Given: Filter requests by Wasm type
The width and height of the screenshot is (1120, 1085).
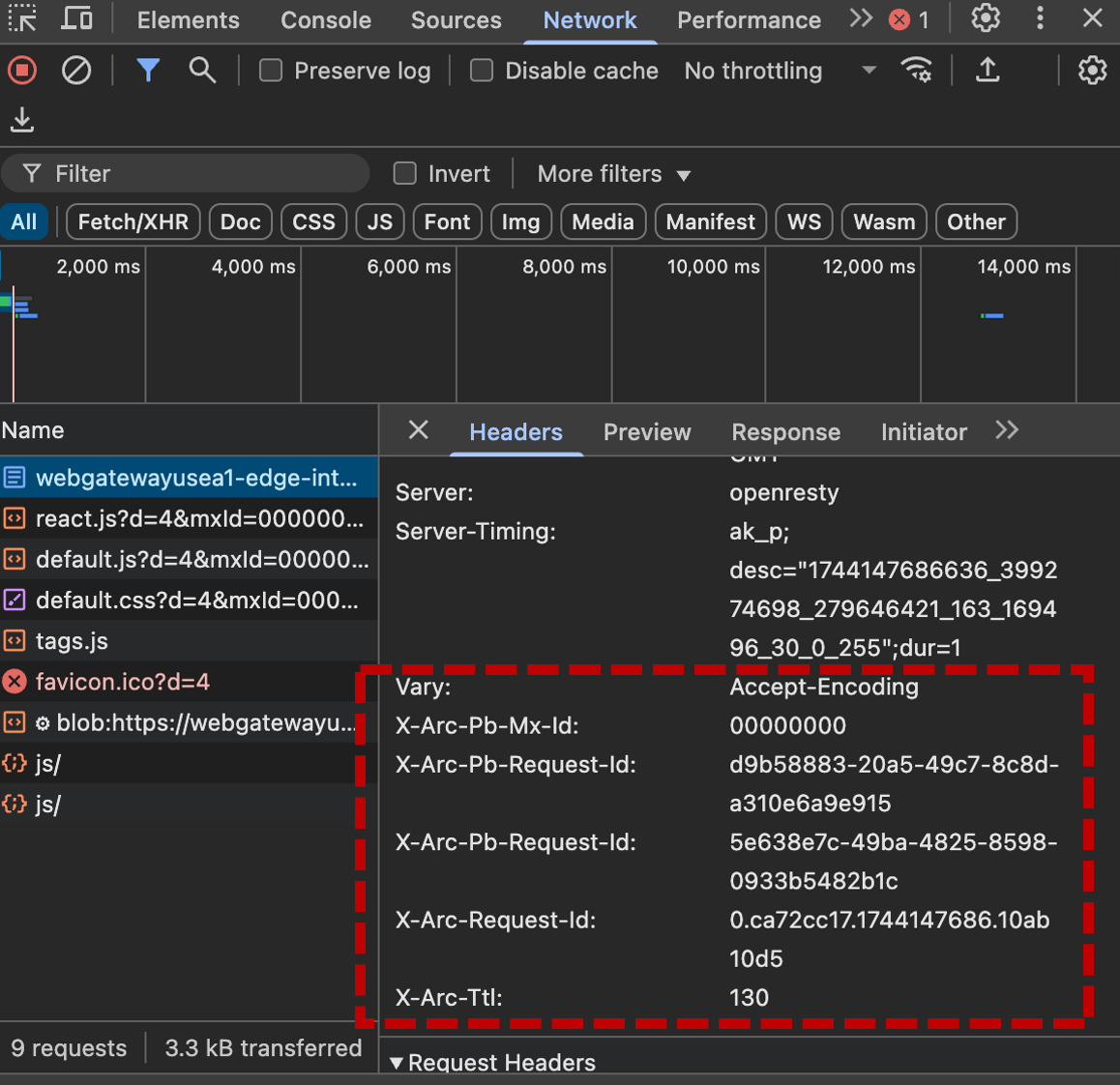Looking at the screenshot, I should [884, 221].
